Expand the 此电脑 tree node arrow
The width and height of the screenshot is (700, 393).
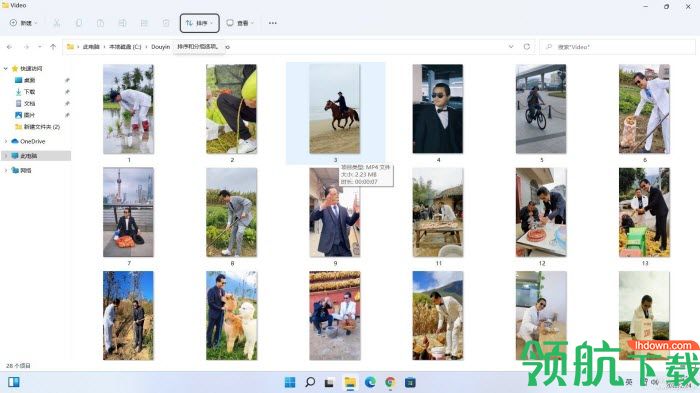point(5,156)
